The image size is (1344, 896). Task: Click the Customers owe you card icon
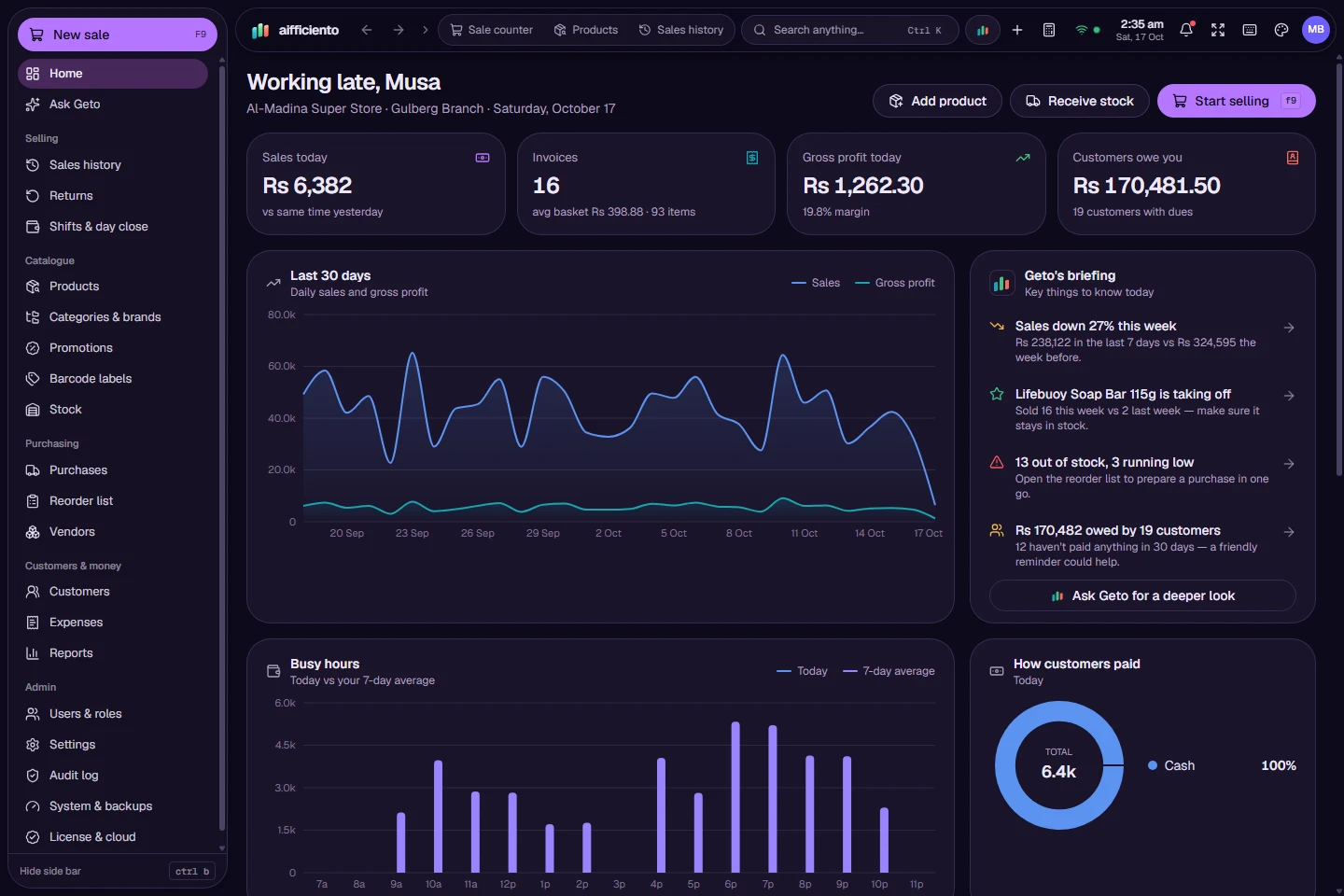1293,158
